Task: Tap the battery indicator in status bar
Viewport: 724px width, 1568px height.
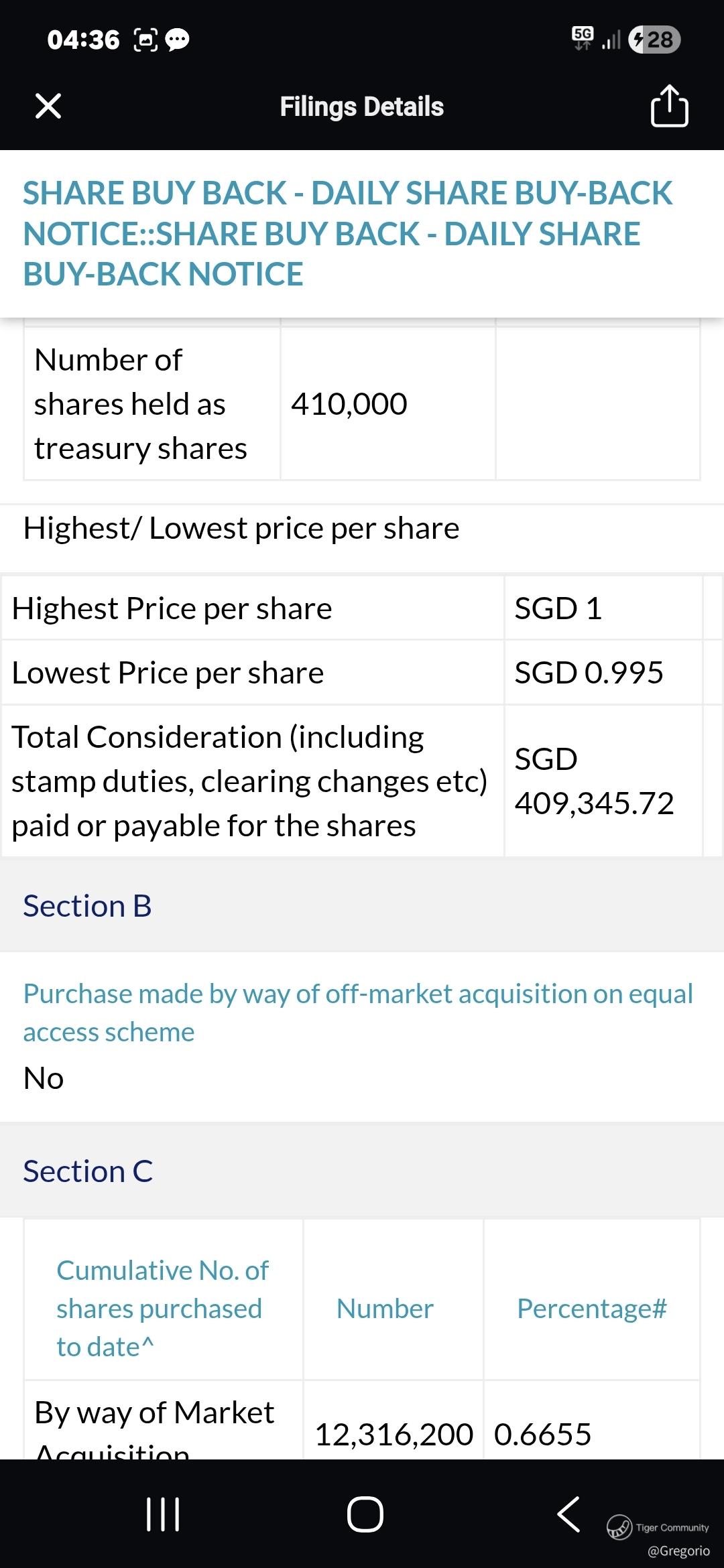Action: [654, 40]
